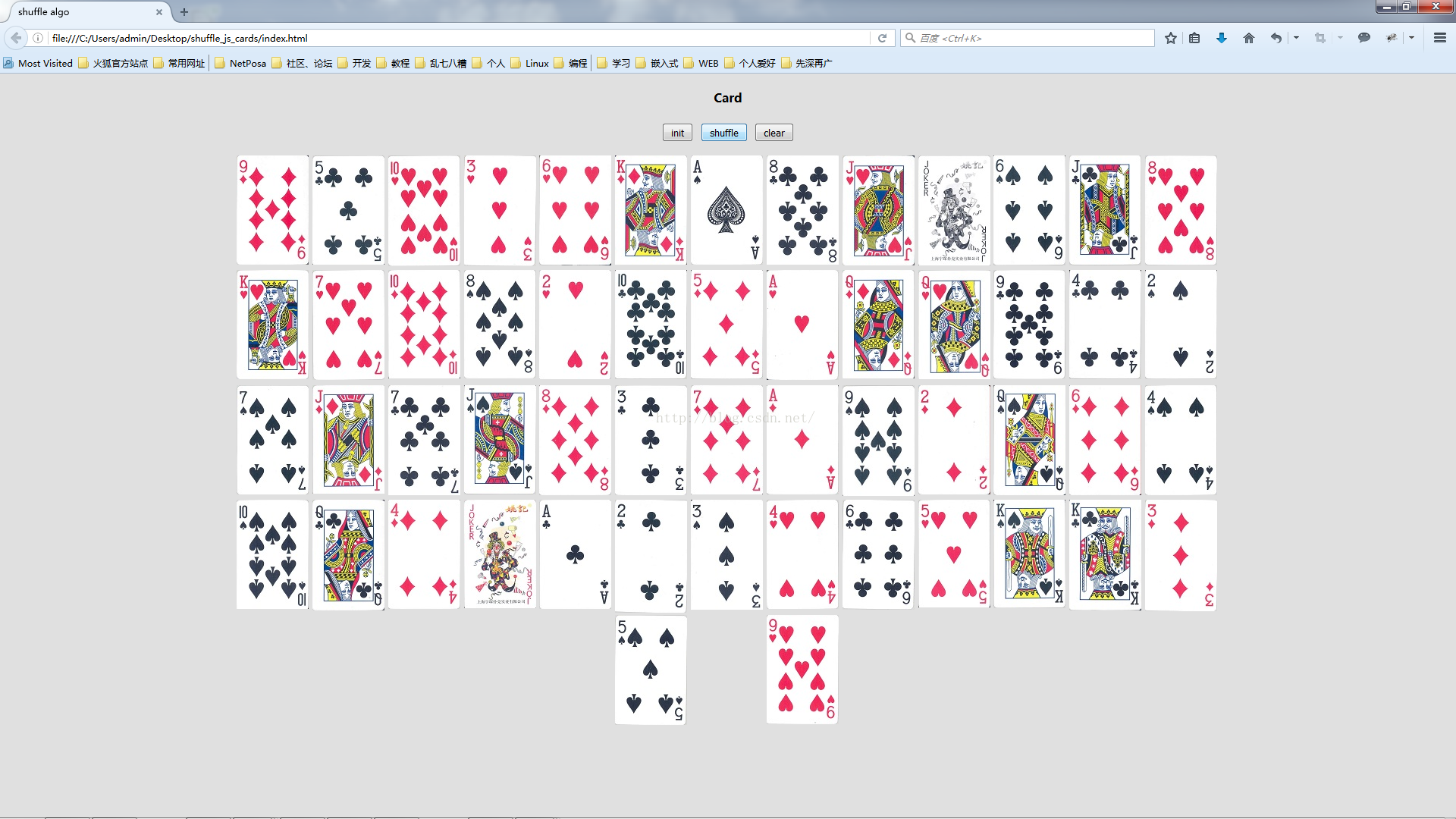
Task: Reload the page with the refresh icon
Action: (x=882, y=38)
